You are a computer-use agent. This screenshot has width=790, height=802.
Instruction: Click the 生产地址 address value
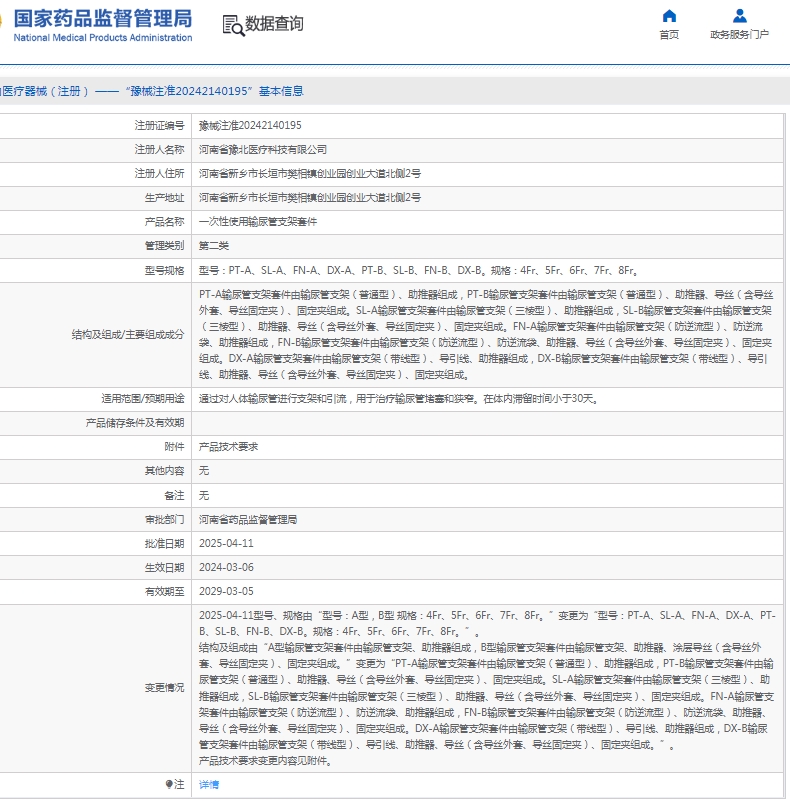(310, 198)
